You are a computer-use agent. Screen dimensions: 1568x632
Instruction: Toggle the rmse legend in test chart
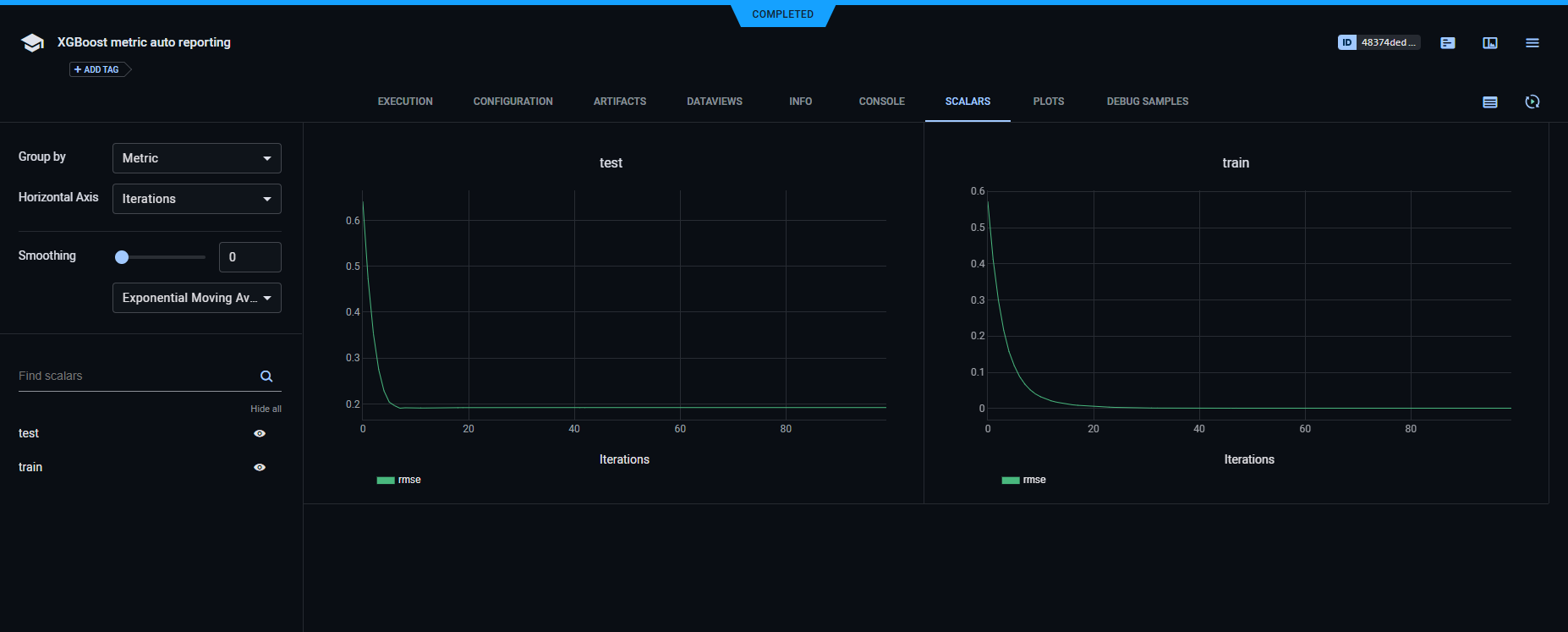pyautogui.click(x=399, y=480)
